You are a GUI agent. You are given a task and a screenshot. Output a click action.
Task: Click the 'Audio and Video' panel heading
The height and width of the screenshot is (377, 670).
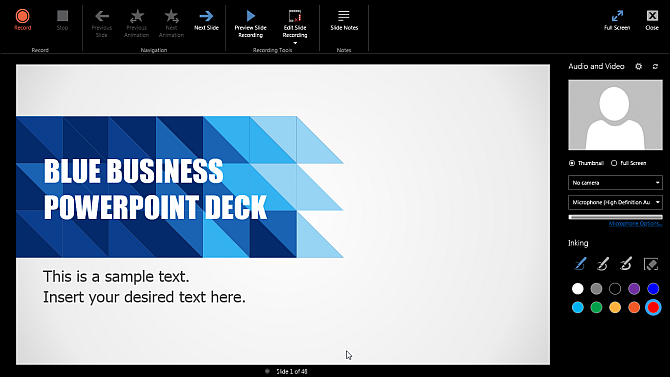point(596,66)
